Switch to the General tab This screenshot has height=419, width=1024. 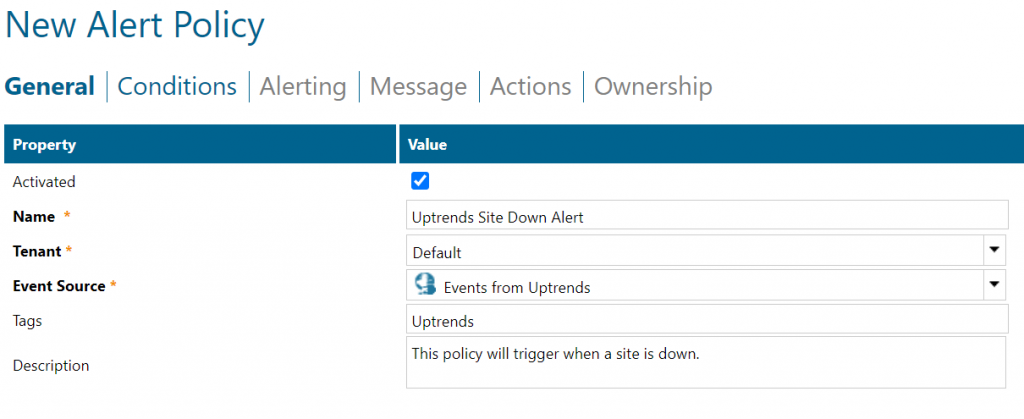49,87
